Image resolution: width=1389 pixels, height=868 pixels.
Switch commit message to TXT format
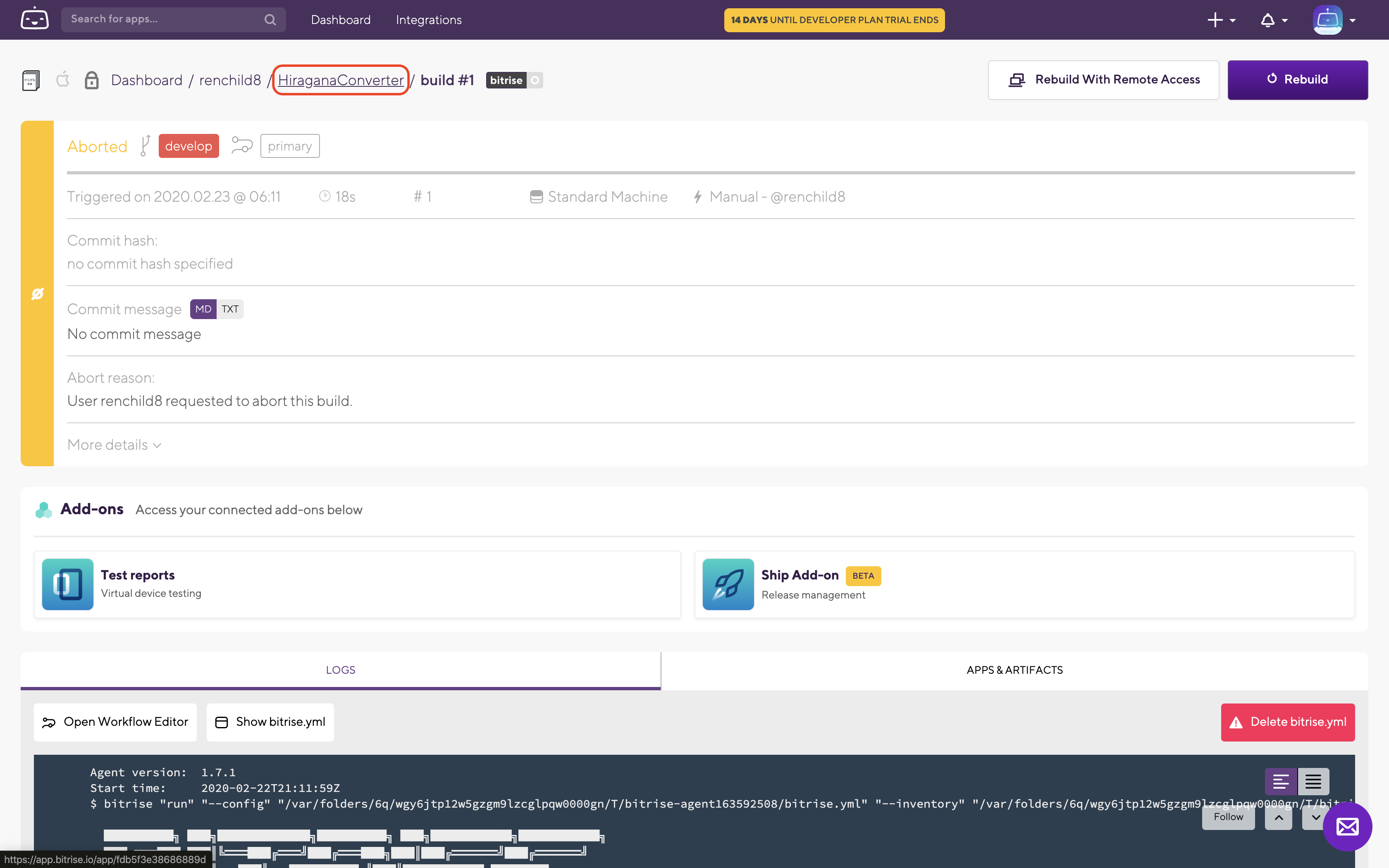[230, 309]
